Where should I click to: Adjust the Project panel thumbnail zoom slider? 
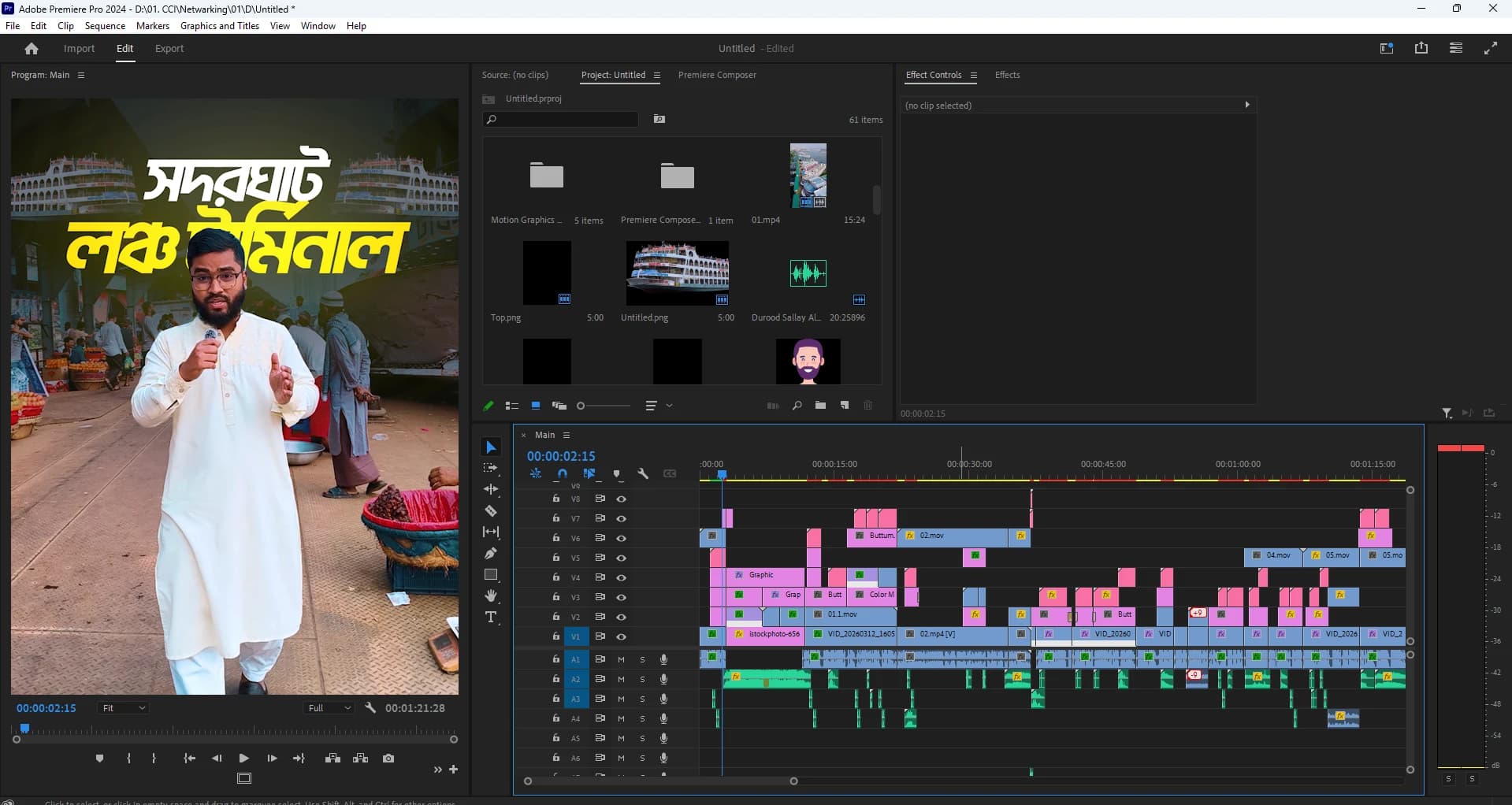pos(604,406)
